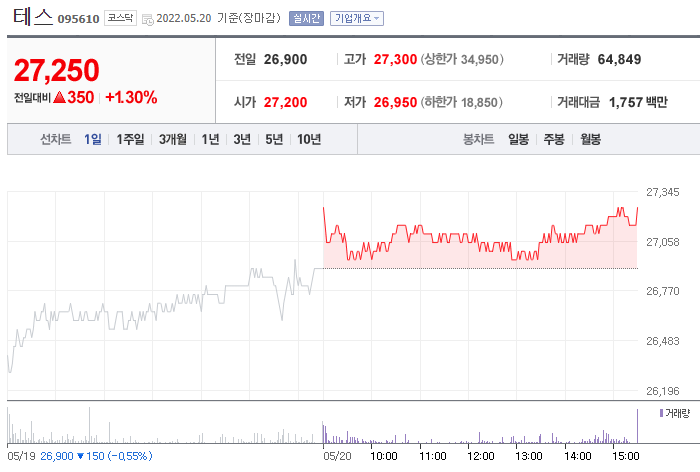Image resolution: width=700 pixels, height=472 pixels.
Task: Click the stock code 095610
Action: (79, 19)
